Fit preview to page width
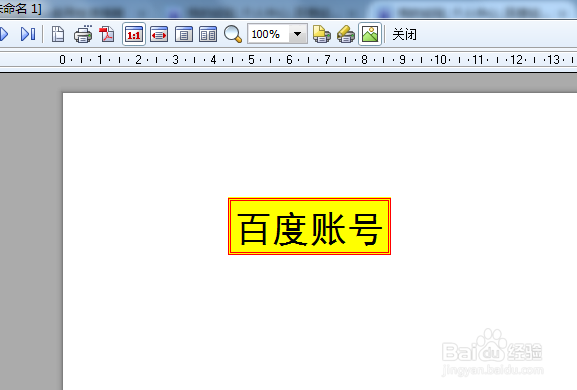Image resolution: width=577 pixels, height=390 pixels. coord(159,34)
